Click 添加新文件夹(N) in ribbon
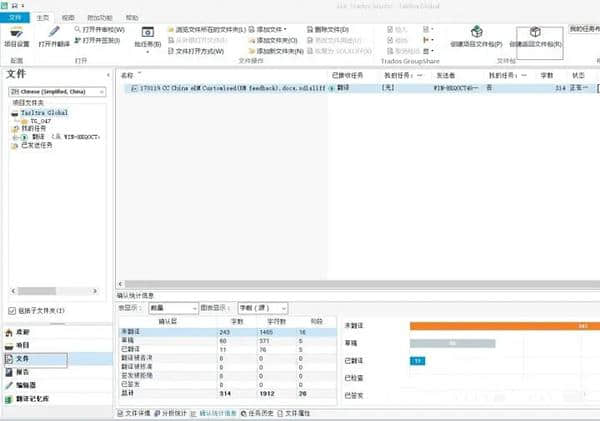The width and height of the screenshot is (600, 421). [276, 51]
